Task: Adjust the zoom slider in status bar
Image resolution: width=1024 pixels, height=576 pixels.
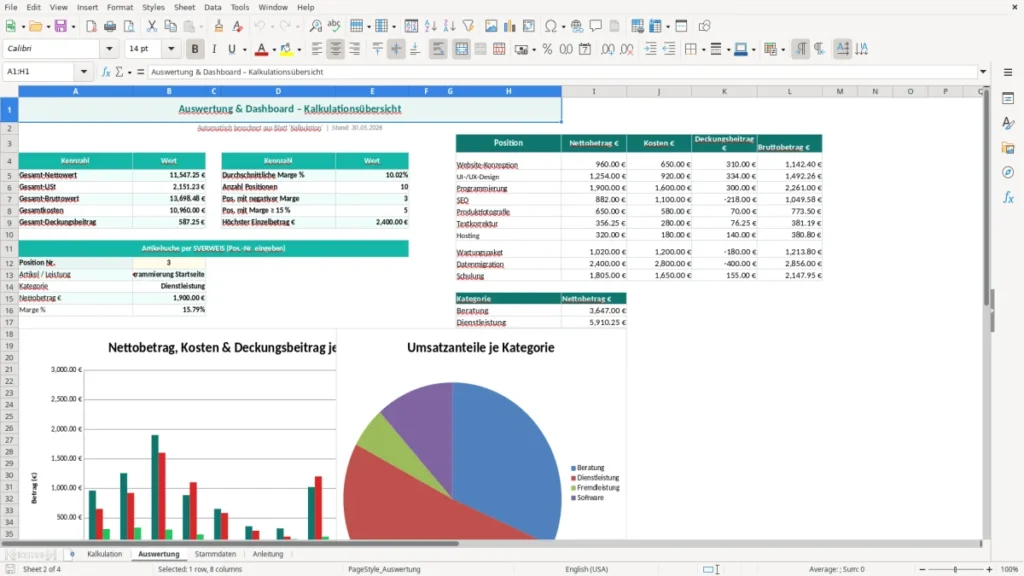Action: tap(955, 569)
